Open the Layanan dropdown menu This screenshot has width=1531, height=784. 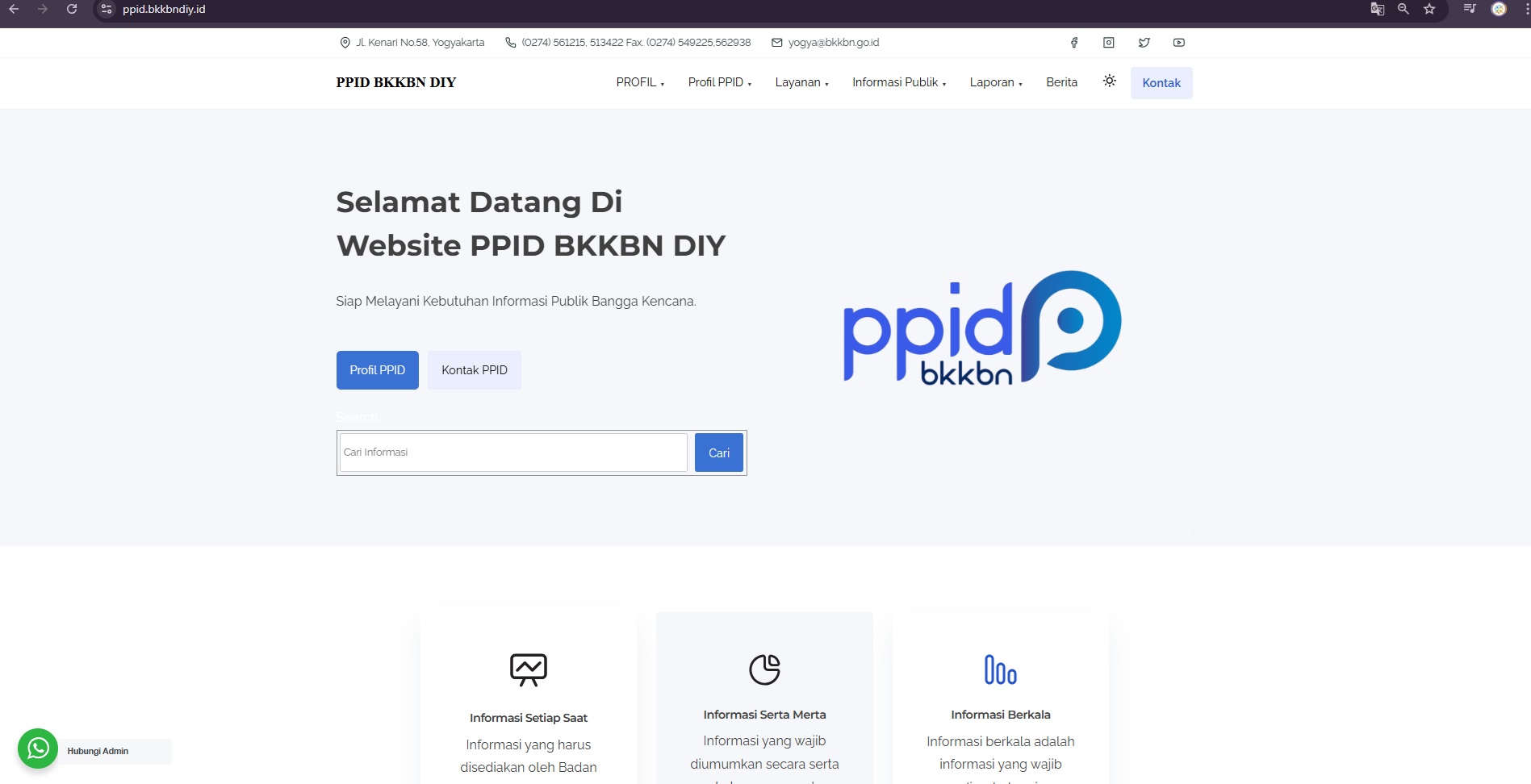coord(802,82)
